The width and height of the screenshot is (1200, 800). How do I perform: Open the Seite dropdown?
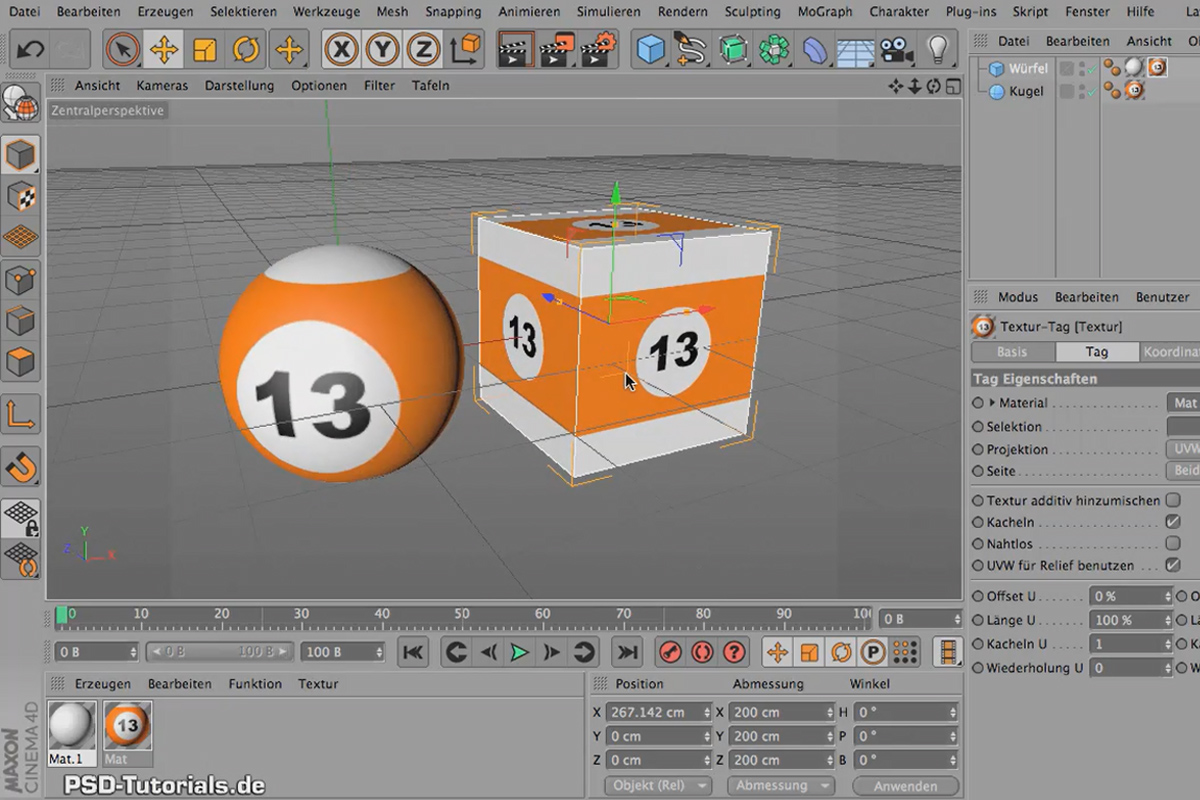coord(1183,471)
